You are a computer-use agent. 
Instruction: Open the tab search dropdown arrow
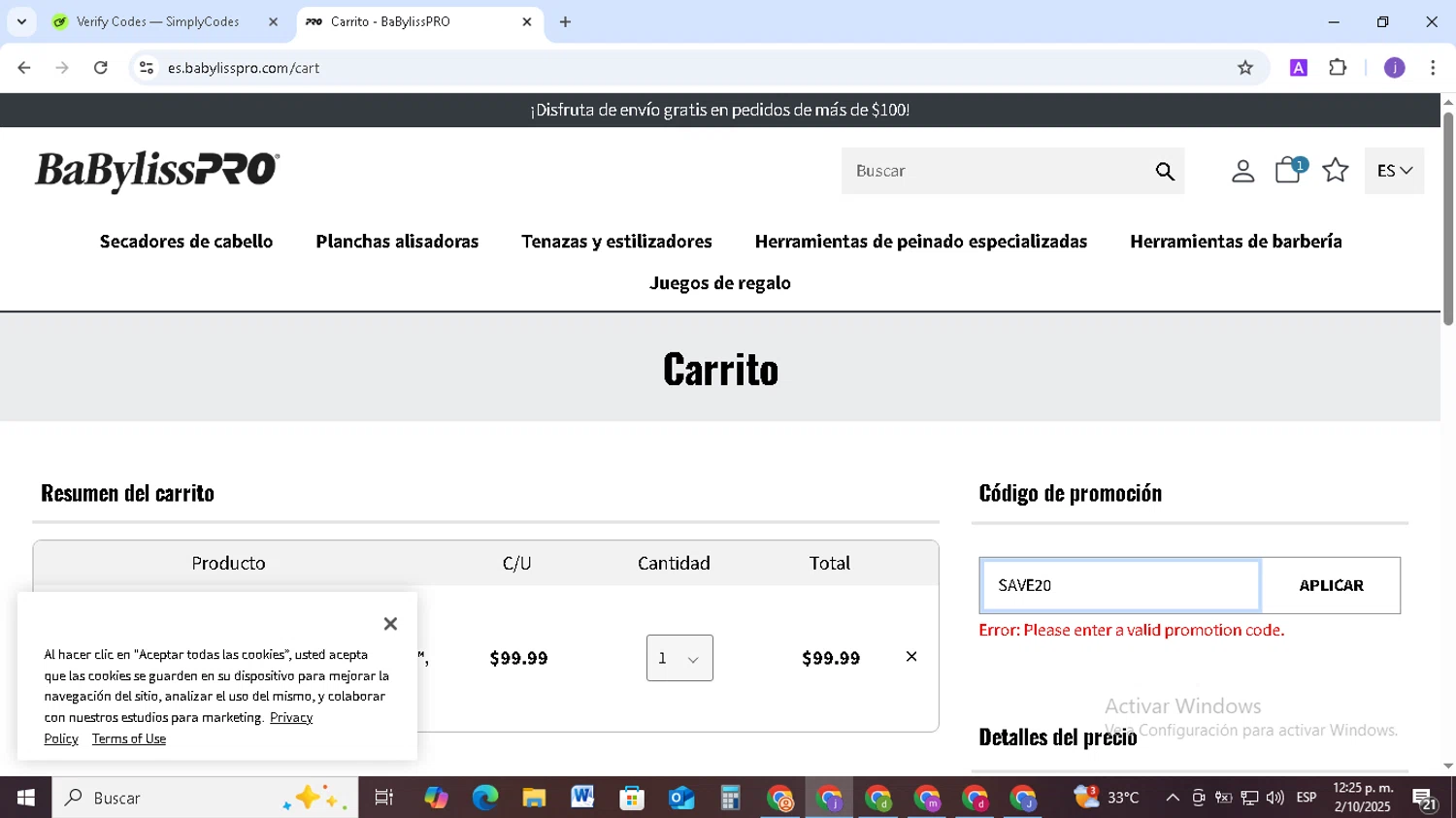tap(21, 21)
